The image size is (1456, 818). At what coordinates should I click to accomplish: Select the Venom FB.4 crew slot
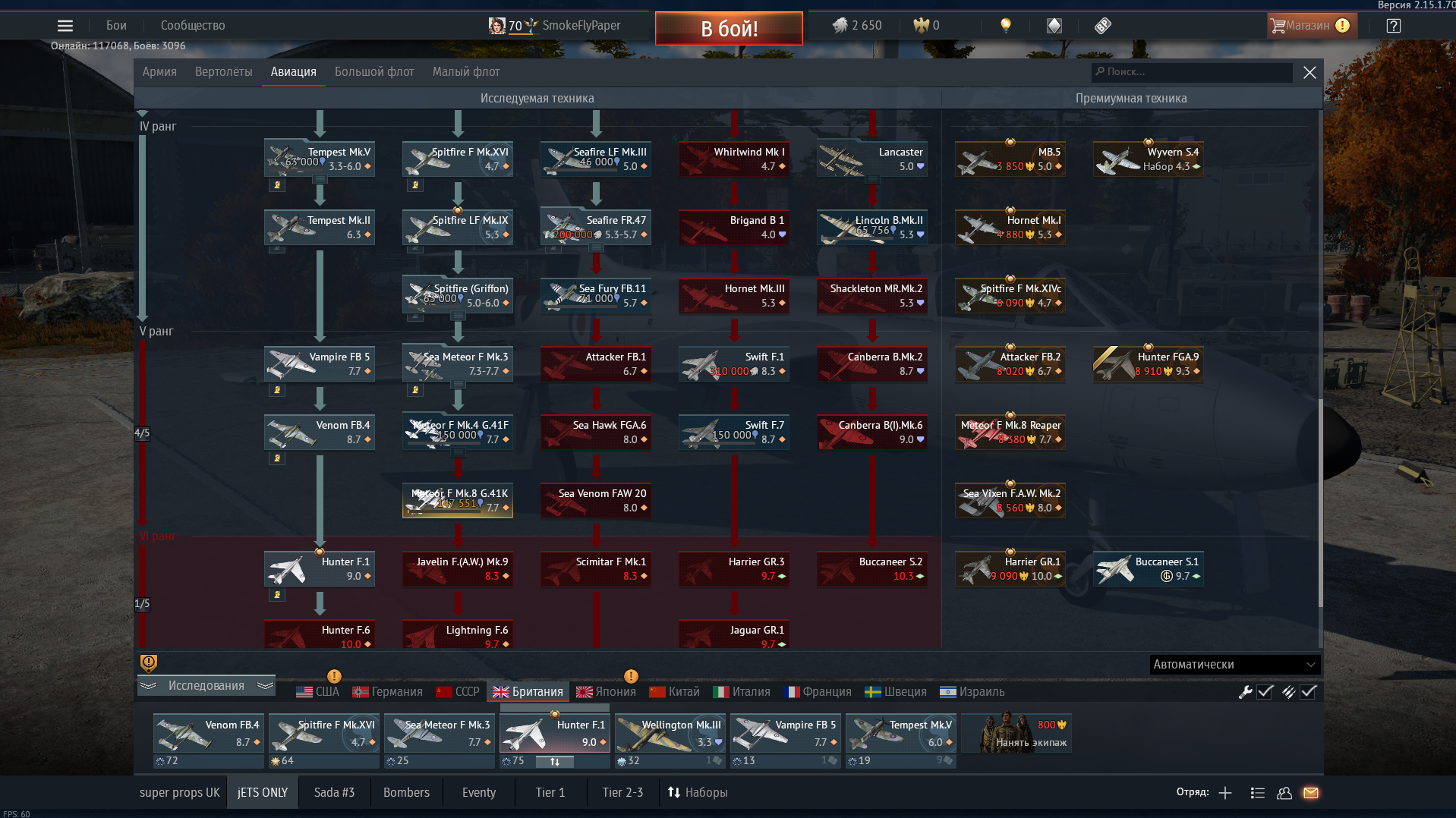[208, 733]
